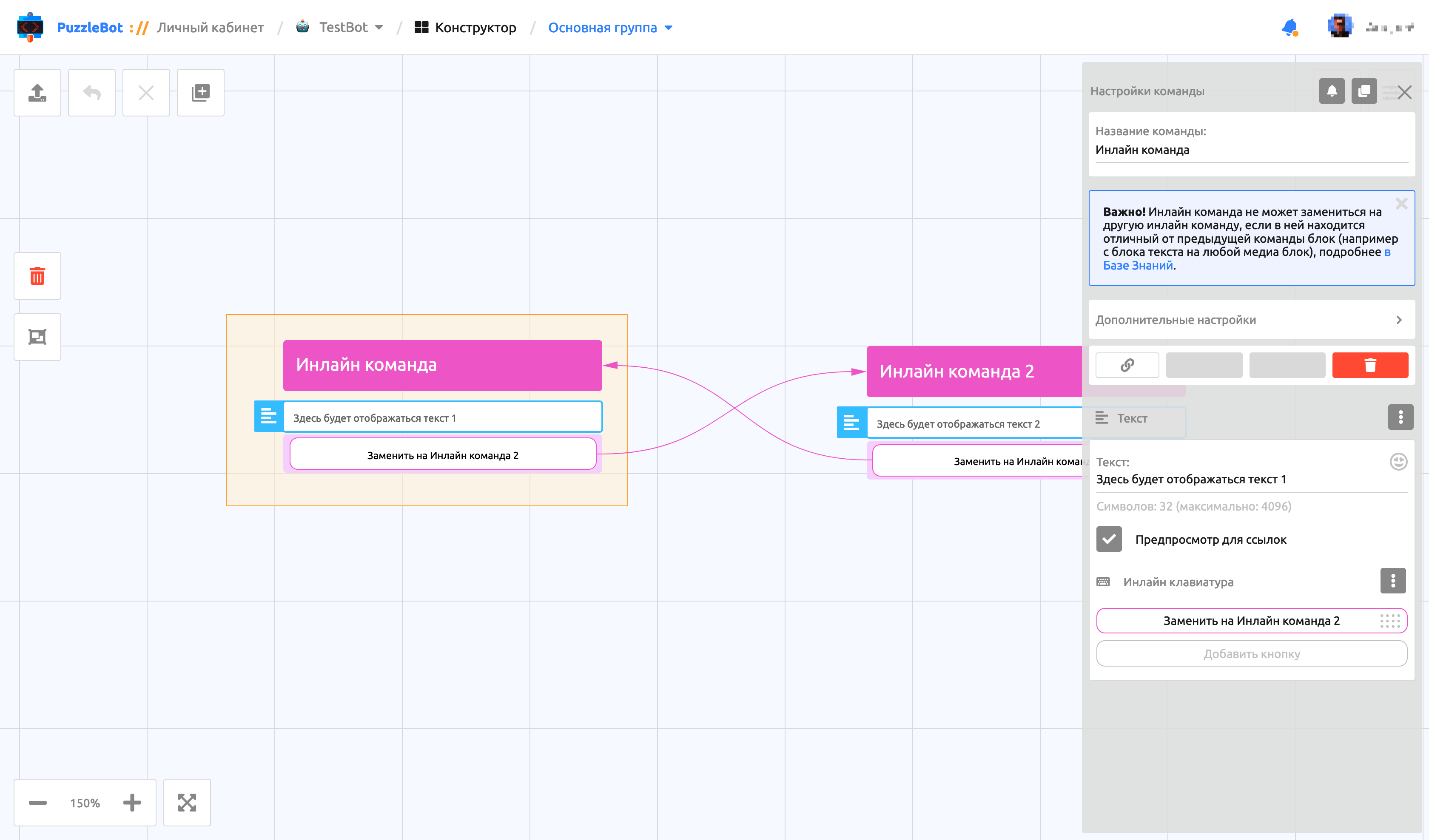Open Инлайн клавиатура three-dot menu
The image size is (1429, 840).
coord(1393,581)
